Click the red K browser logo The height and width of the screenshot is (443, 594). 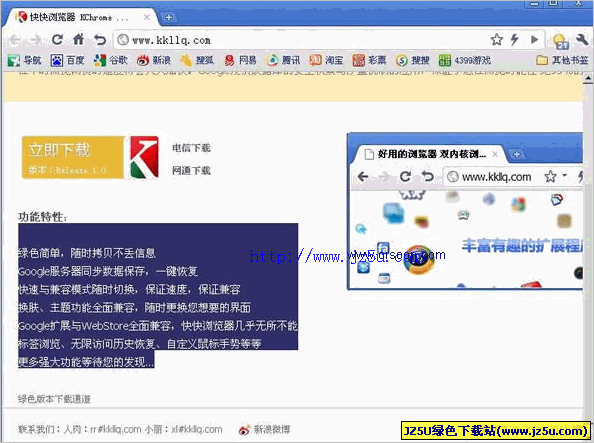144,157
